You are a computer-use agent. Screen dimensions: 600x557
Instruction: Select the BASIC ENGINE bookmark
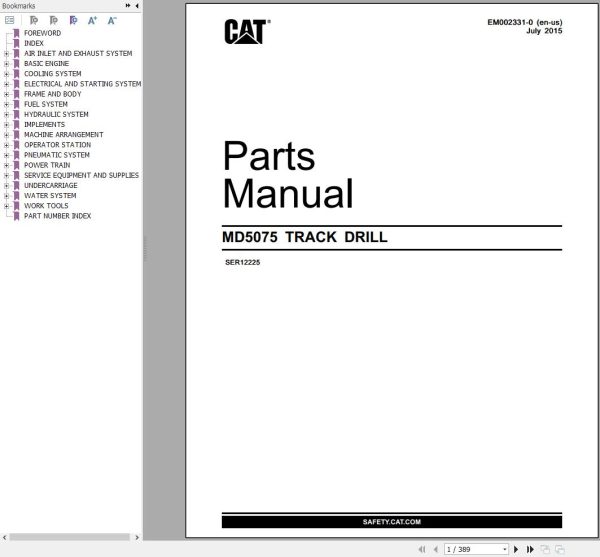tap(46, 64)
